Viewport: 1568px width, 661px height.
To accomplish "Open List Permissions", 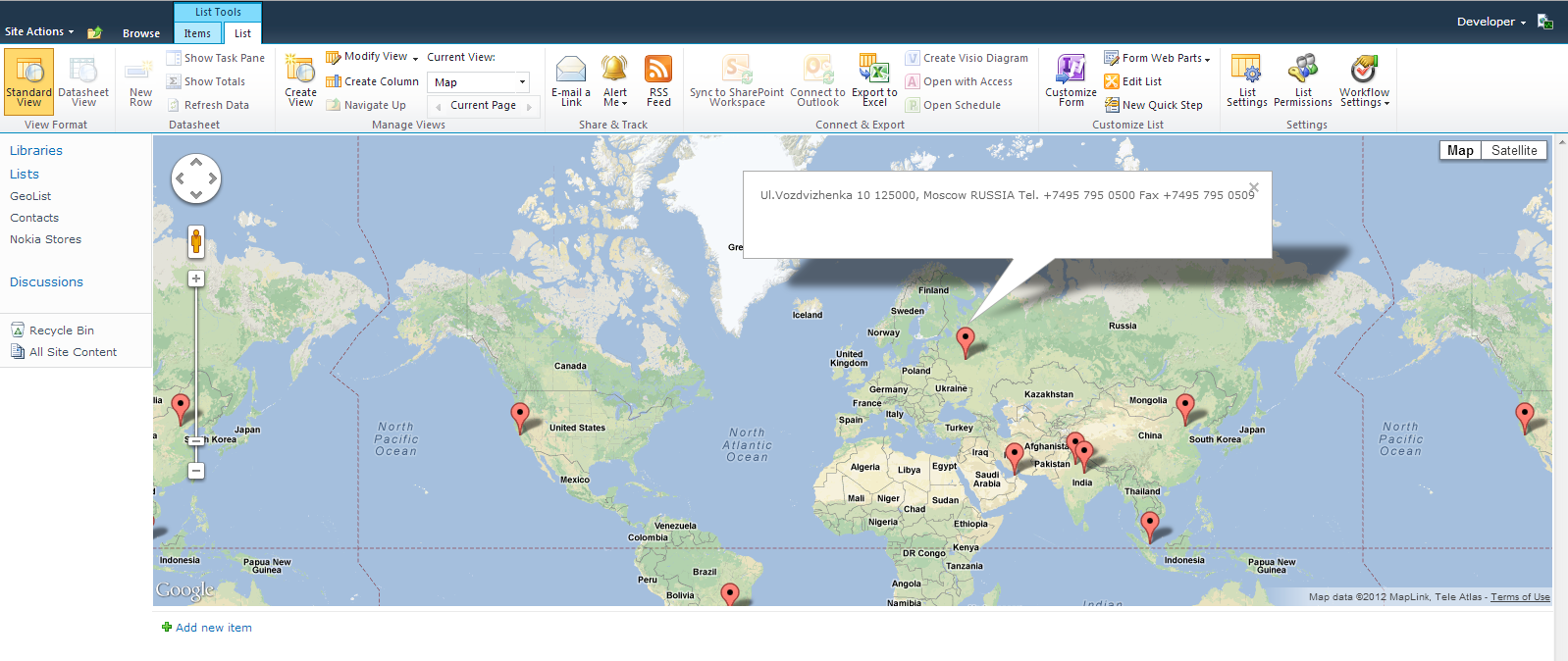I will 1302,81.
